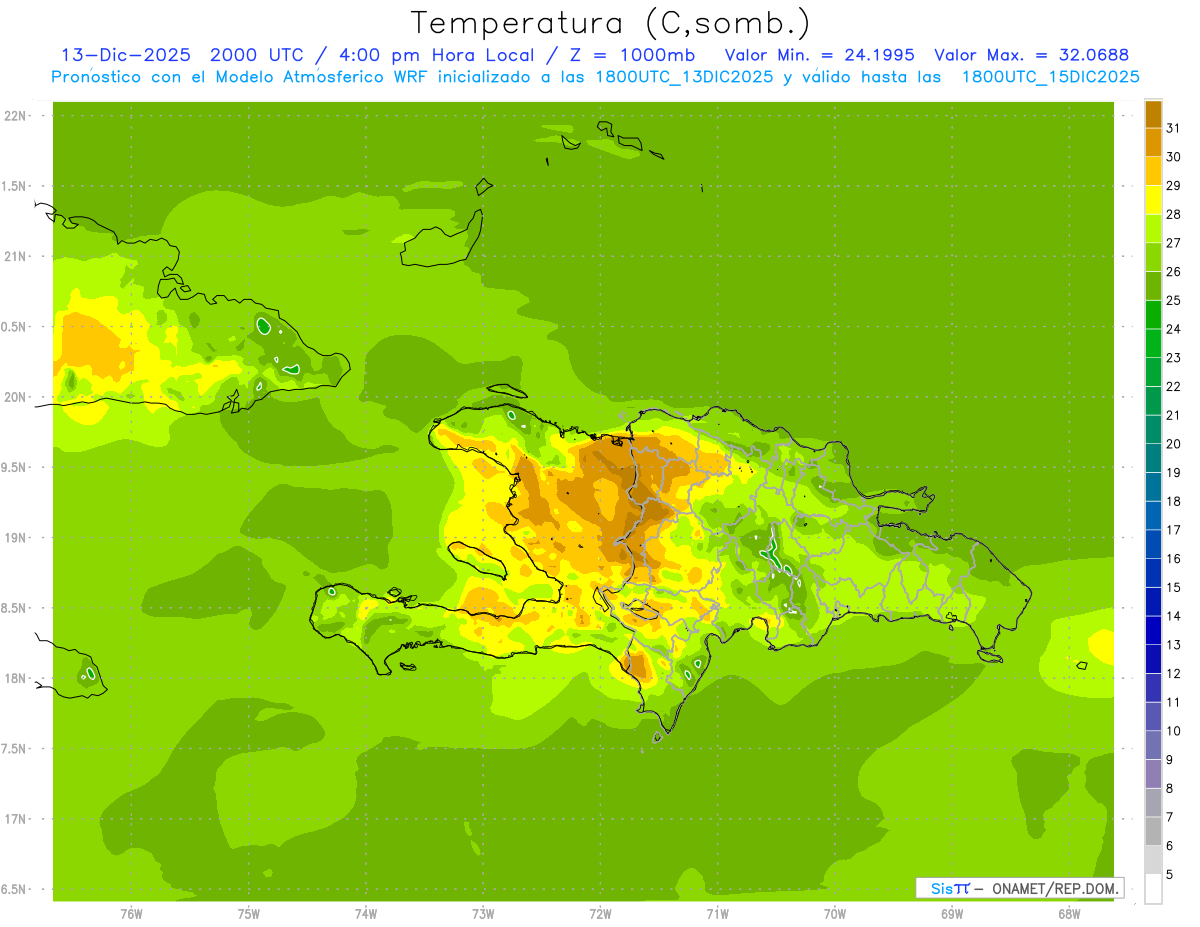
Task: Click the blue colorbar swatch between 15 and 16
Action: (x=1154, y=573)
